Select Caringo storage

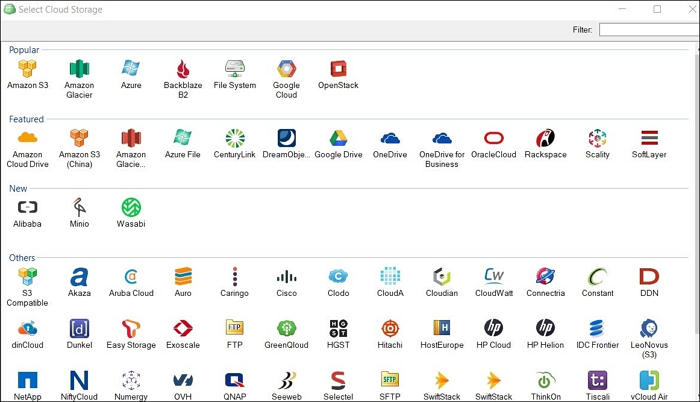[235, 282]
